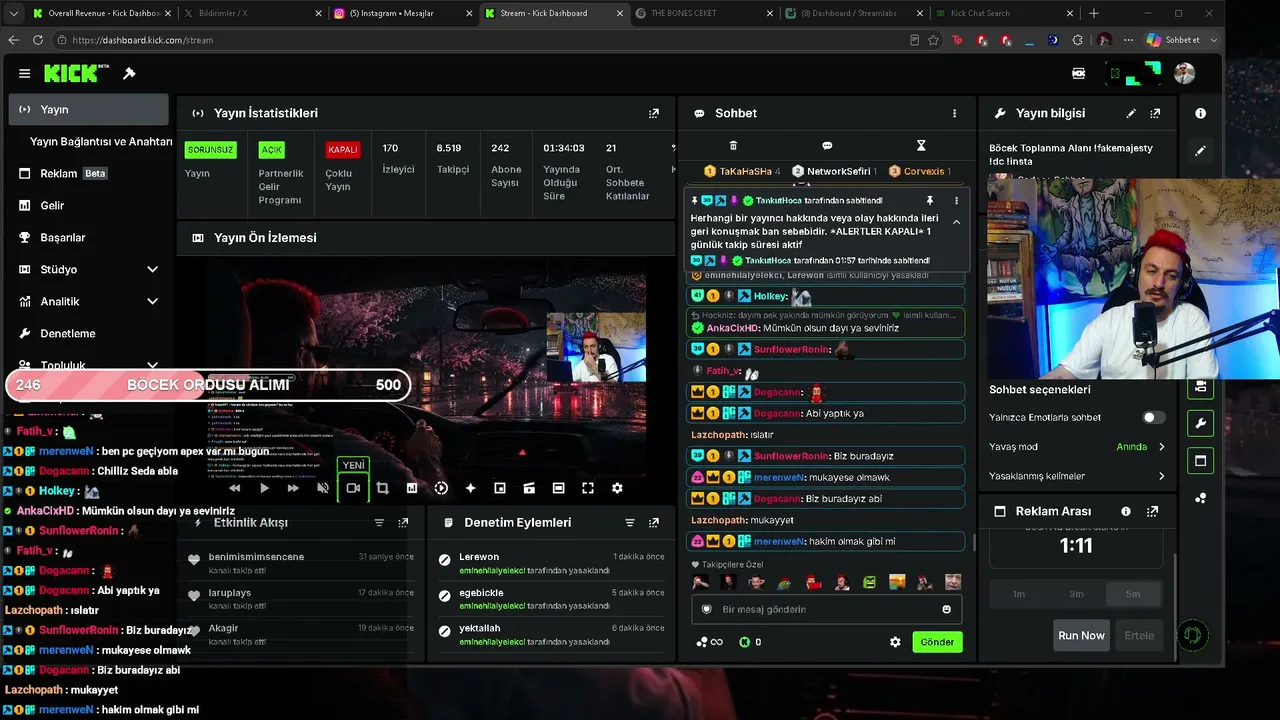Open the Başarılar sidebar item
The height and width of the screenshot is (720, 1280).
[x=89, y=237]
